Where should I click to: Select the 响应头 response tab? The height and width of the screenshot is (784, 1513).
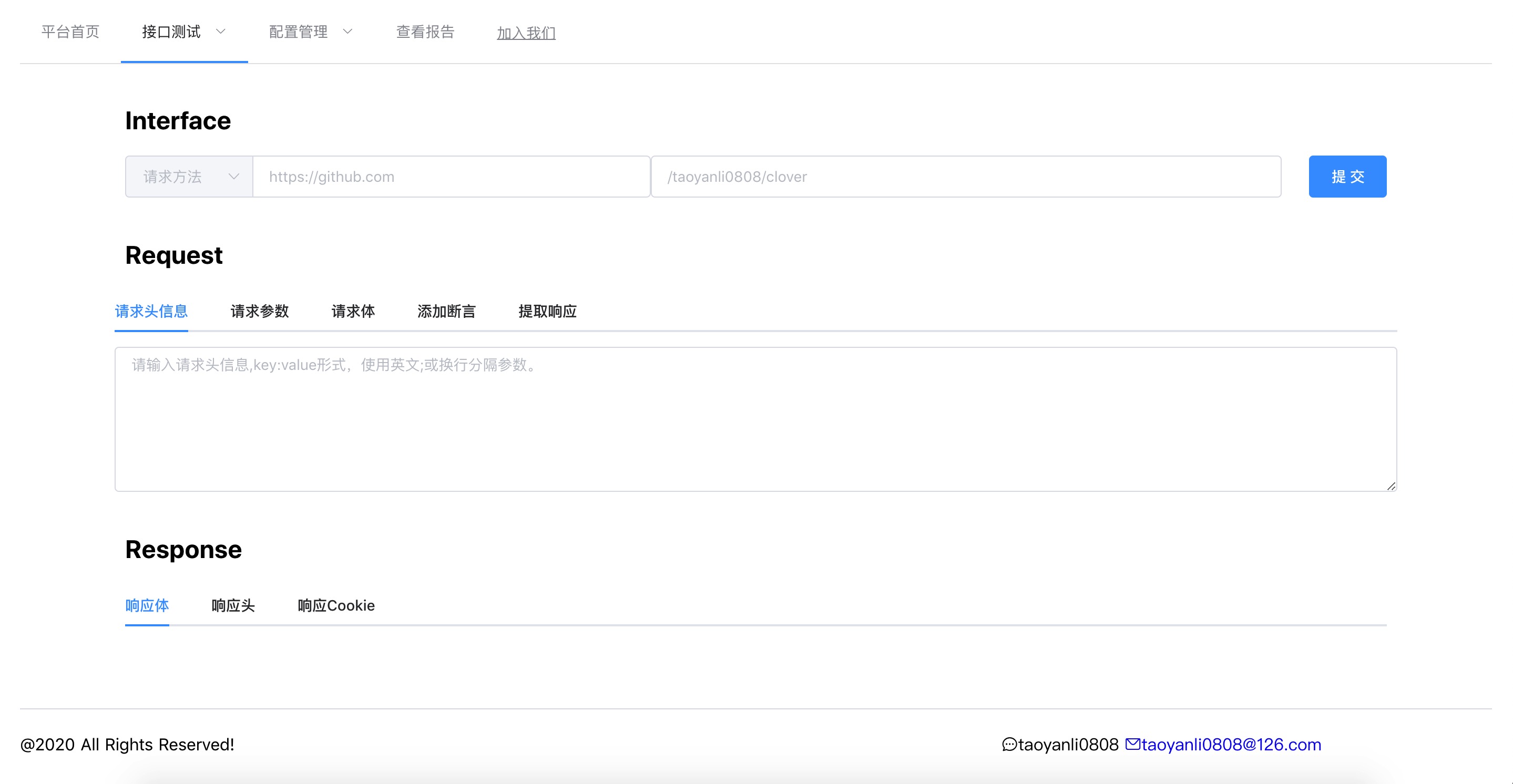233,605
